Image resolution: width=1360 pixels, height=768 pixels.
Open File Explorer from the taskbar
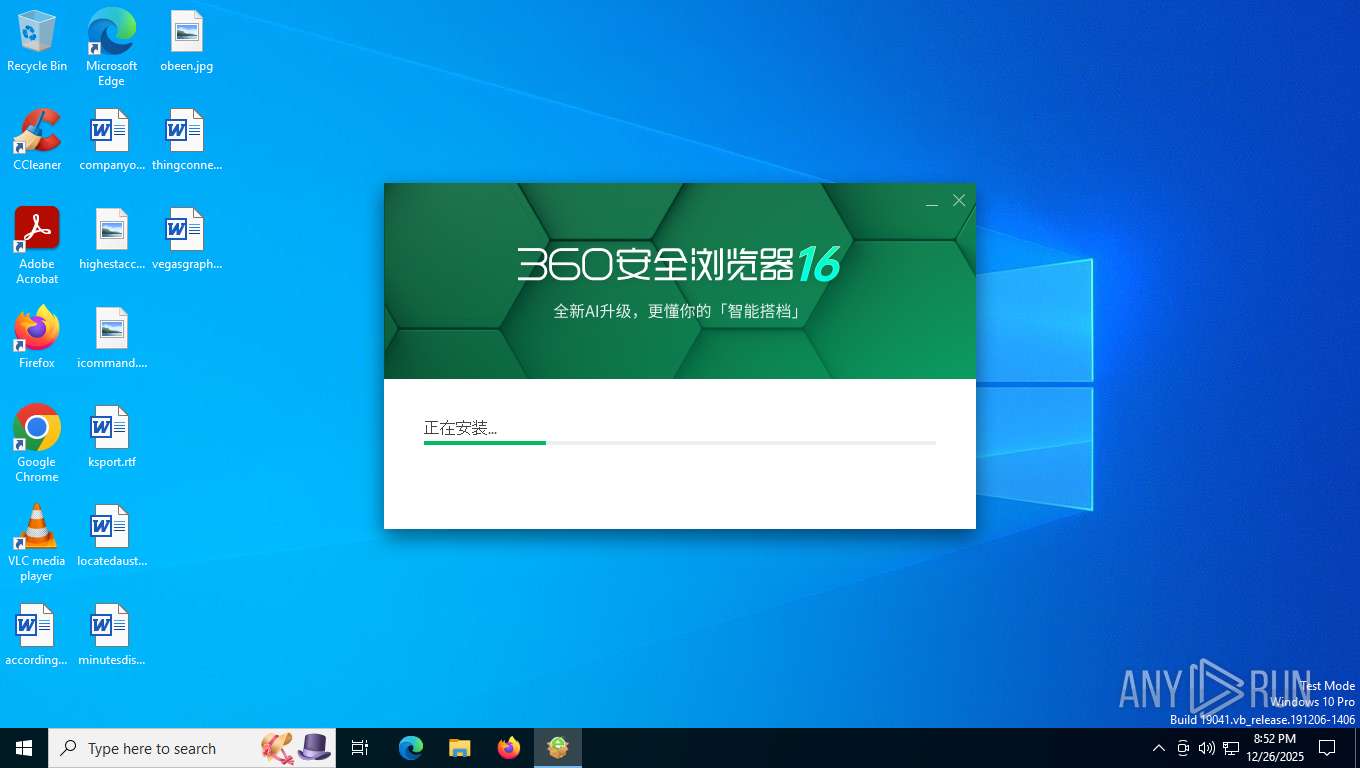pos(460,748)
